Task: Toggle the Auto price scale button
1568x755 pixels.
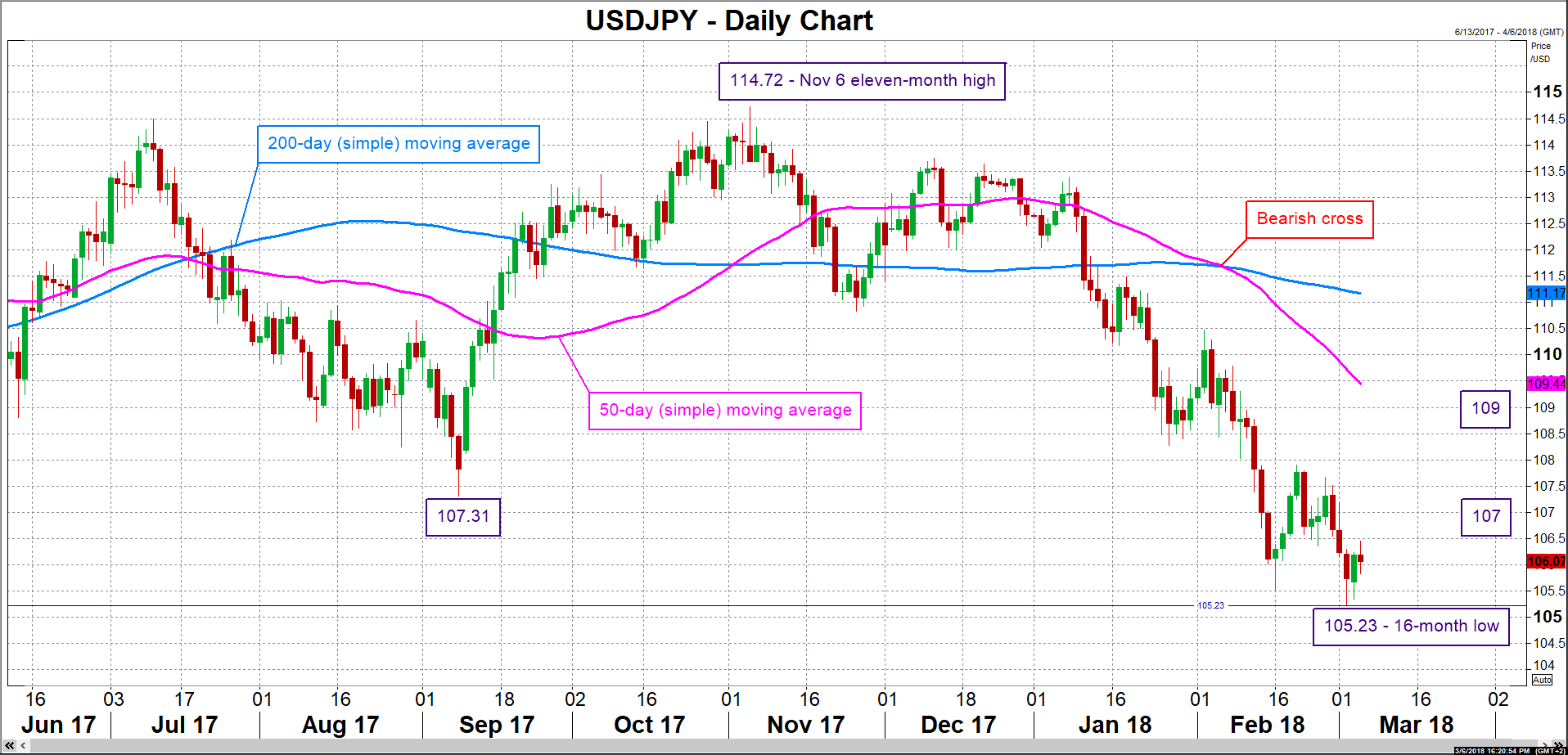Action: (x=1542, y=680)
